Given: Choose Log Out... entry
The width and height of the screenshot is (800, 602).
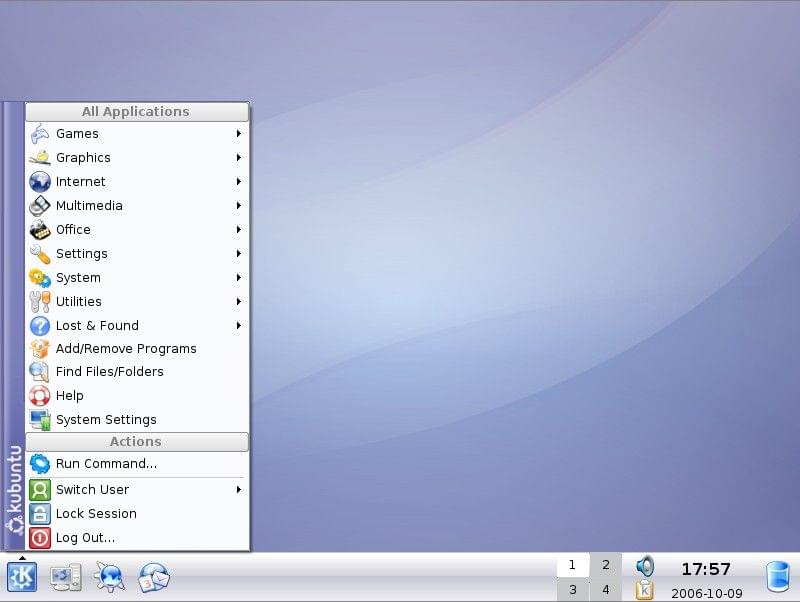Looking at the screenshot, I should 137,538.
